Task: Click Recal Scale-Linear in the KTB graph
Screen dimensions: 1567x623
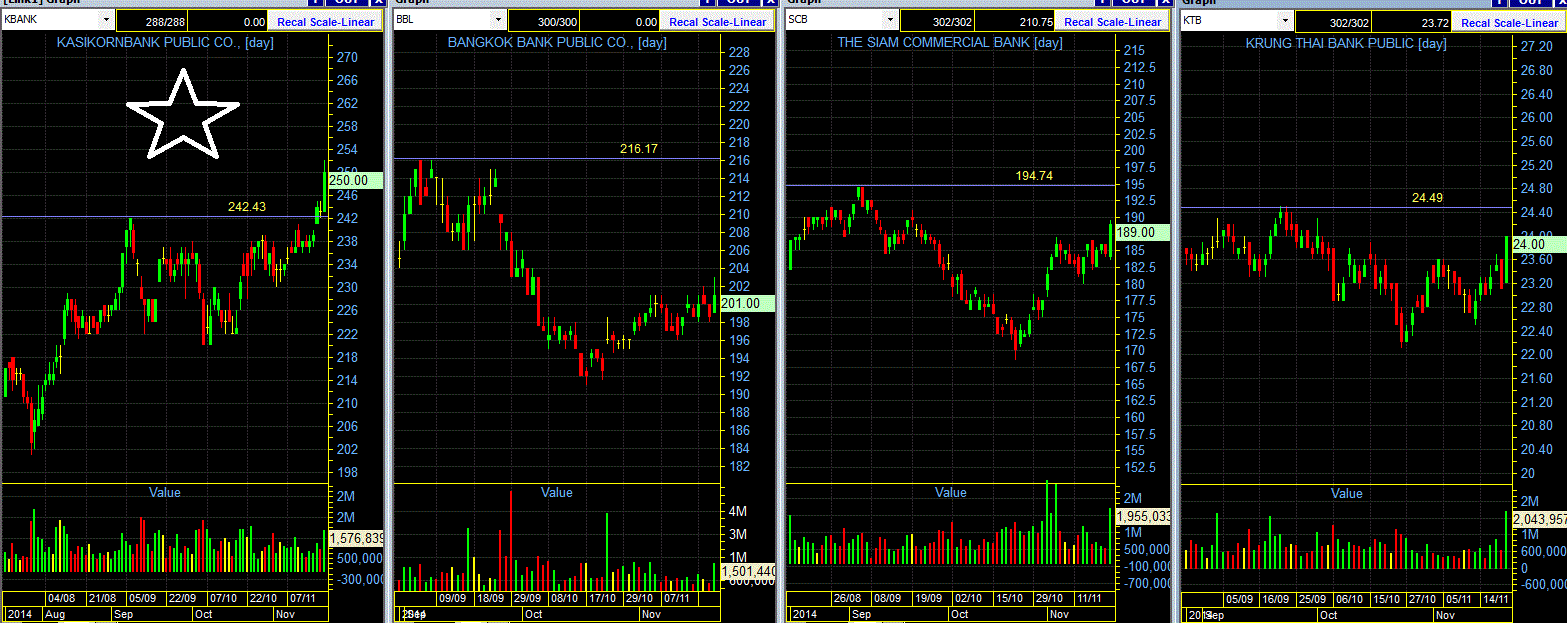Action: [1509, 22]
